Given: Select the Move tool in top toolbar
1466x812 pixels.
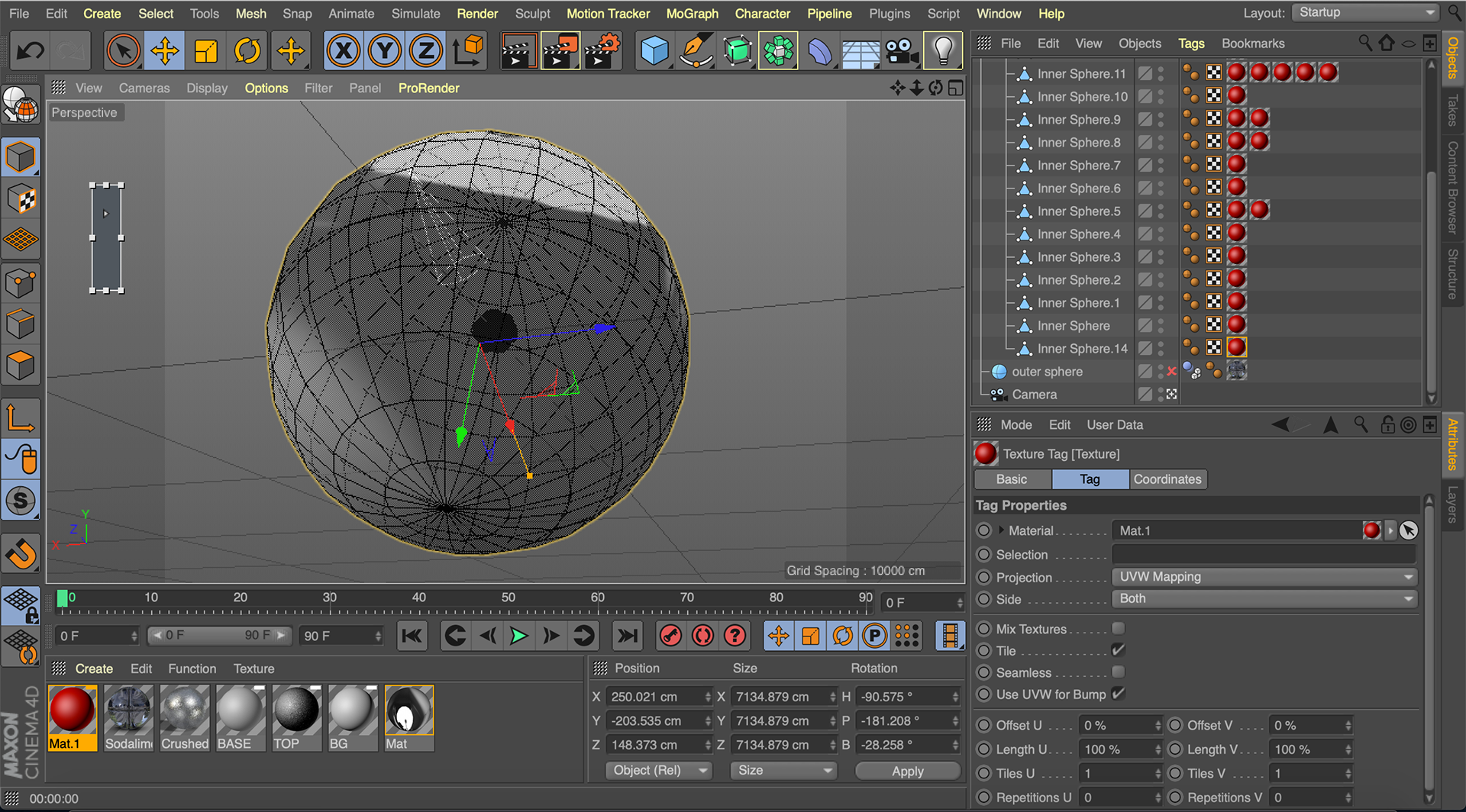Looking at the screenshot, I should click(165, 52).
